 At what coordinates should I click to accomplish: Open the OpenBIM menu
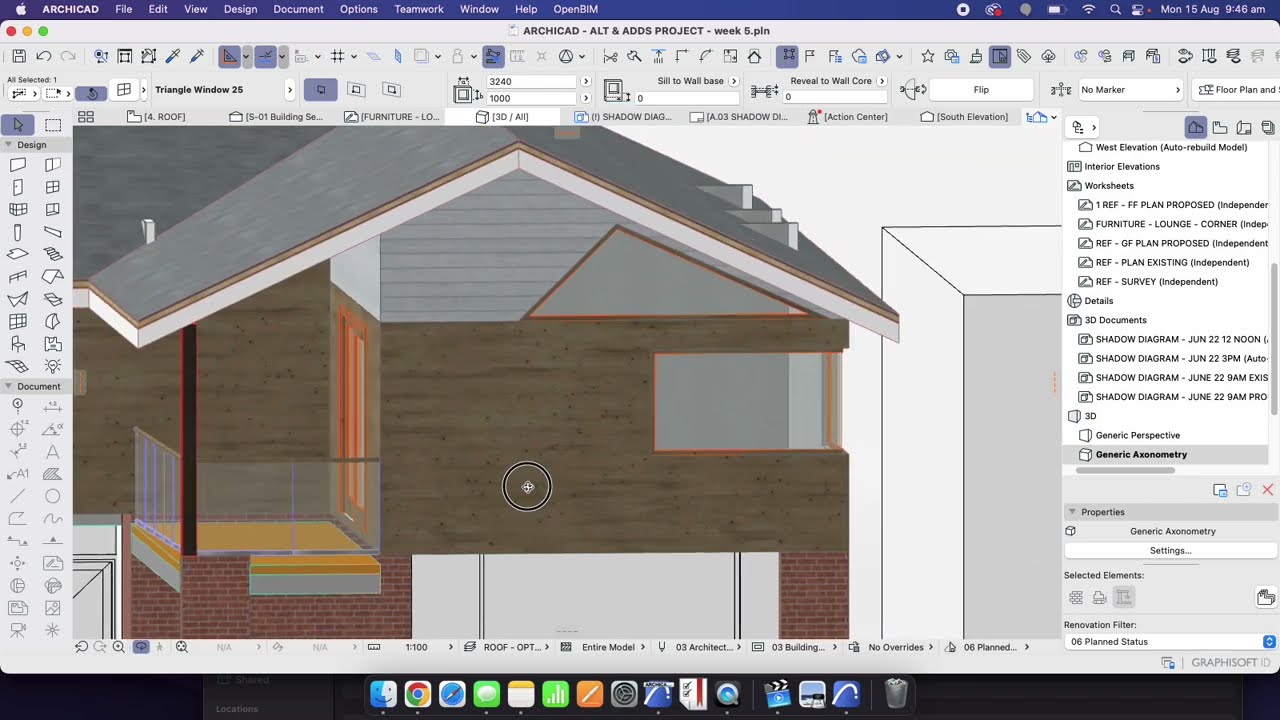pyautogui.click(x=575, y=9)
